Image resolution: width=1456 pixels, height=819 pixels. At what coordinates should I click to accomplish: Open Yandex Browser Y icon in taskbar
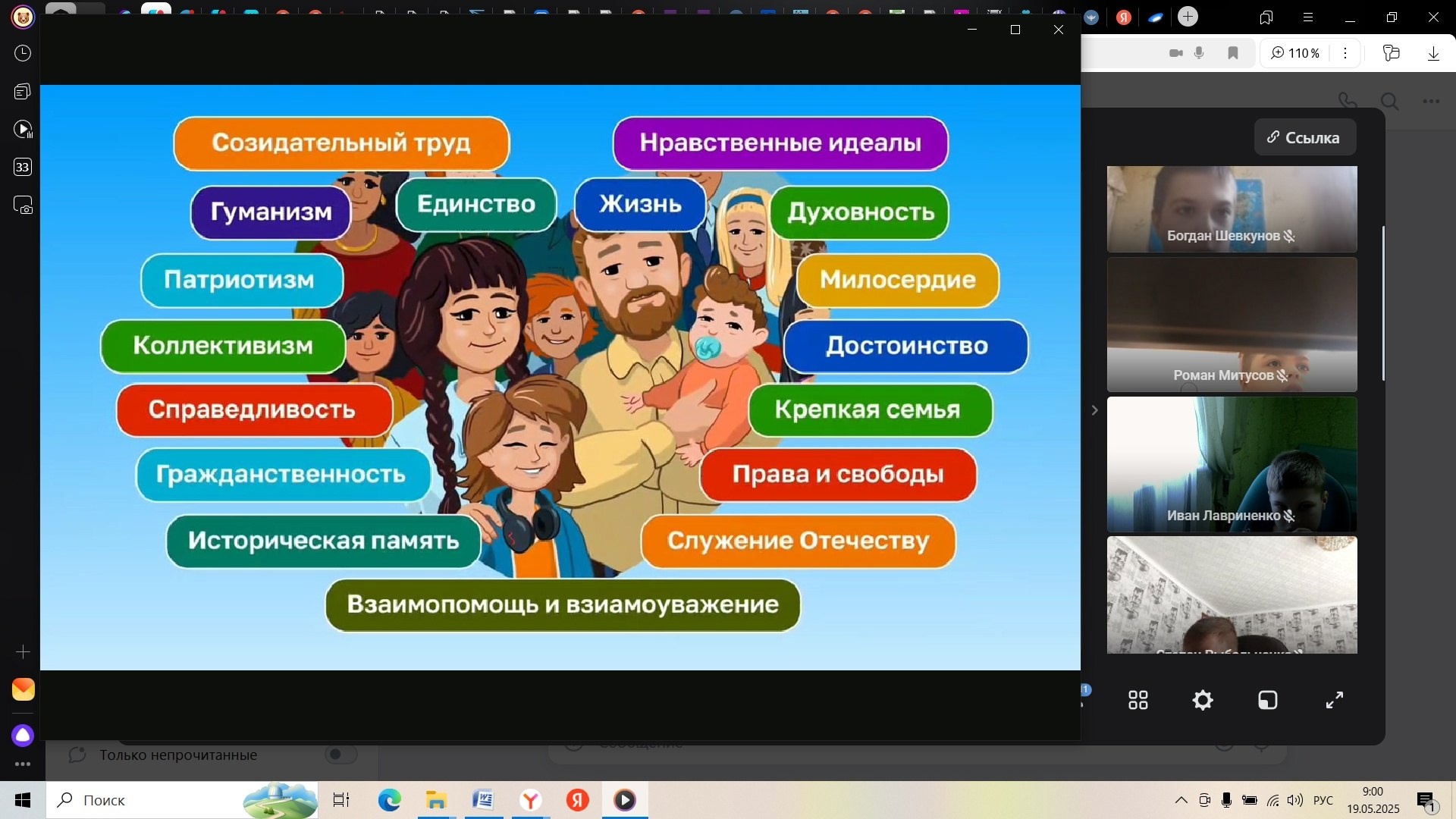(531, 800)
